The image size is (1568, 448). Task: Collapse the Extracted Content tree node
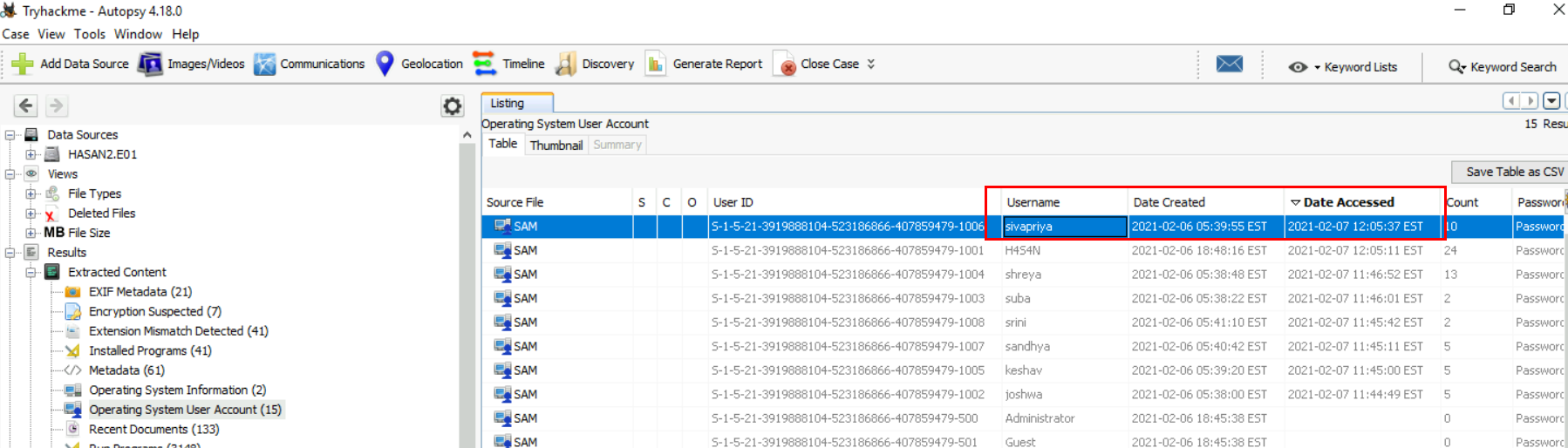pos(31,272)
